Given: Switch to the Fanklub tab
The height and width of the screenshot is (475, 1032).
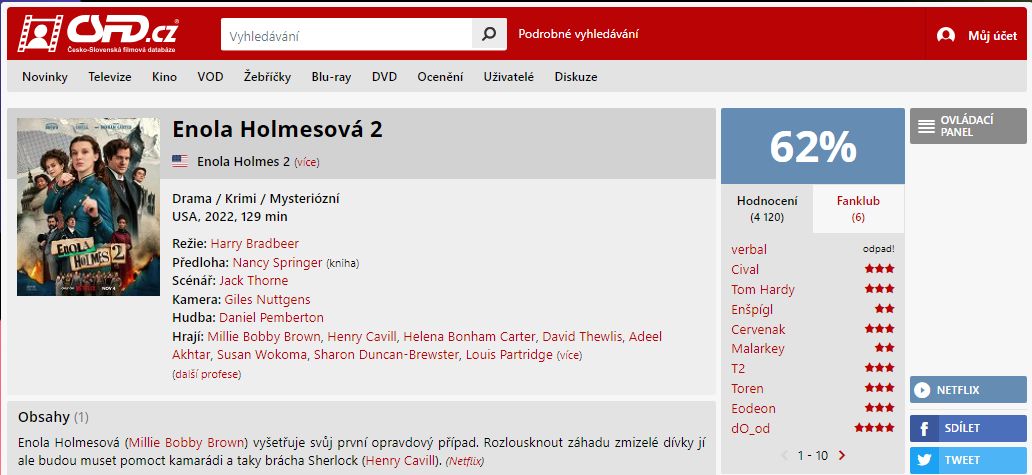Looking at the screenshot, I should click(x=858, y=209).
